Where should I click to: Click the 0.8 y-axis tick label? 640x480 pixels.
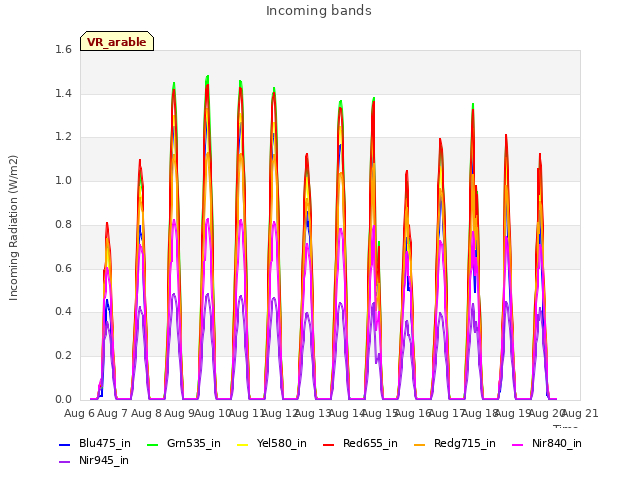(x=63, y=224)
